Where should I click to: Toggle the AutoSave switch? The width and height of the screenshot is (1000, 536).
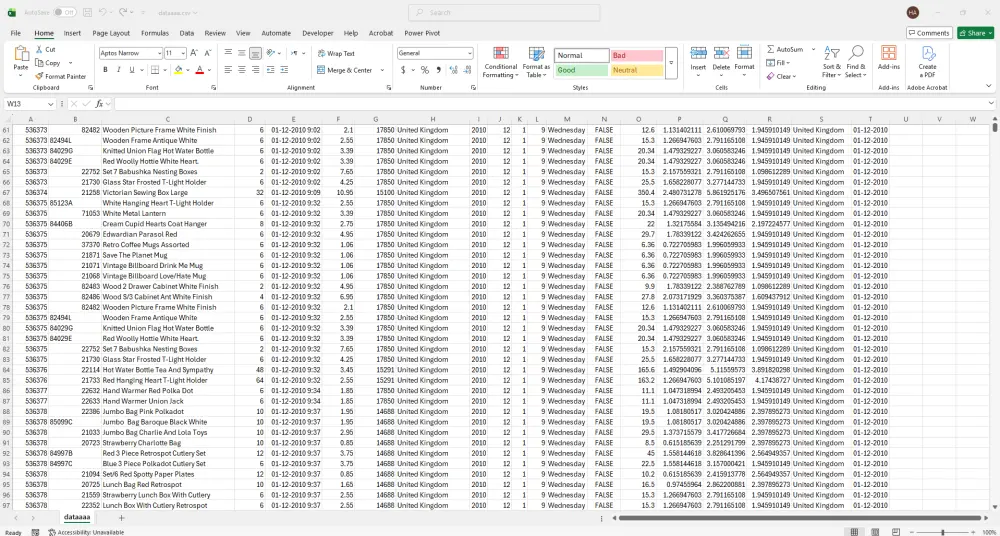click(x=64, y=12)
